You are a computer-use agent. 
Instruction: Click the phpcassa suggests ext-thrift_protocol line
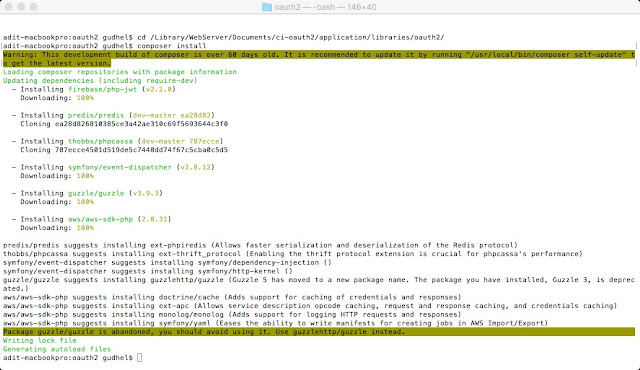(293, 254)
